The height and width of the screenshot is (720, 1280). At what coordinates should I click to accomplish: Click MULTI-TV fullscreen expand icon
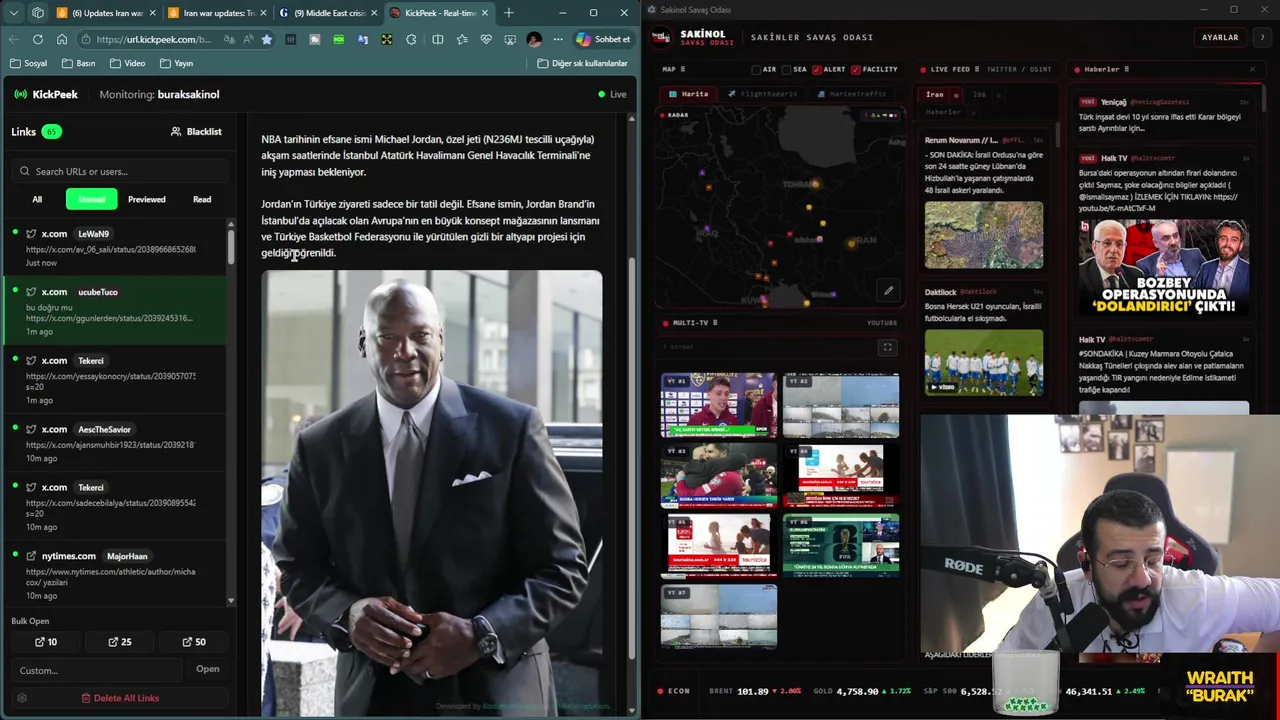887,347
